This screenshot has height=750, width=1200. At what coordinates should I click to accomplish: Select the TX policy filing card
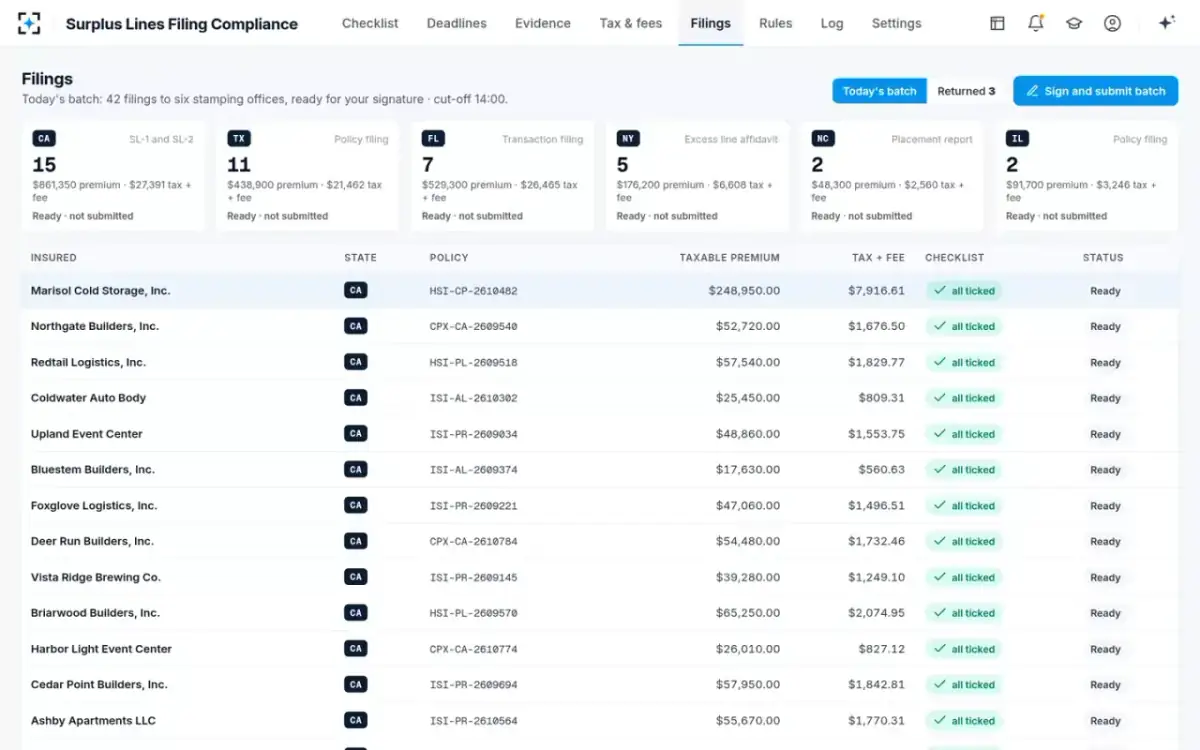pyautogui.click(x=308, y=176)
